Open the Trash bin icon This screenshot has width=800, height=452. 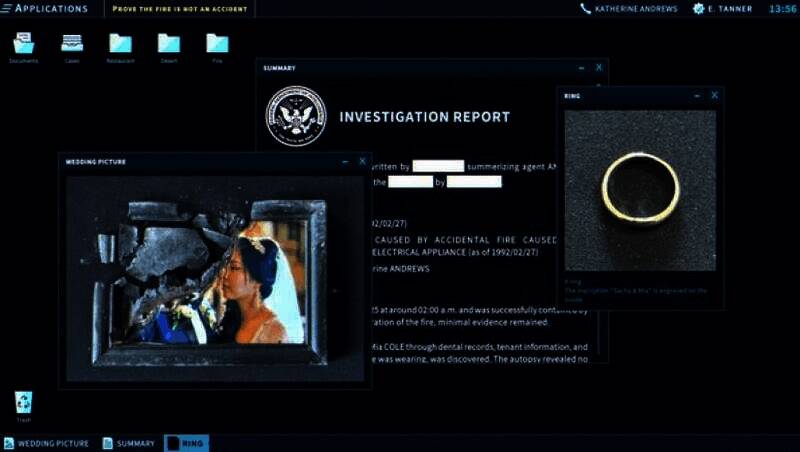click(23, 402)
